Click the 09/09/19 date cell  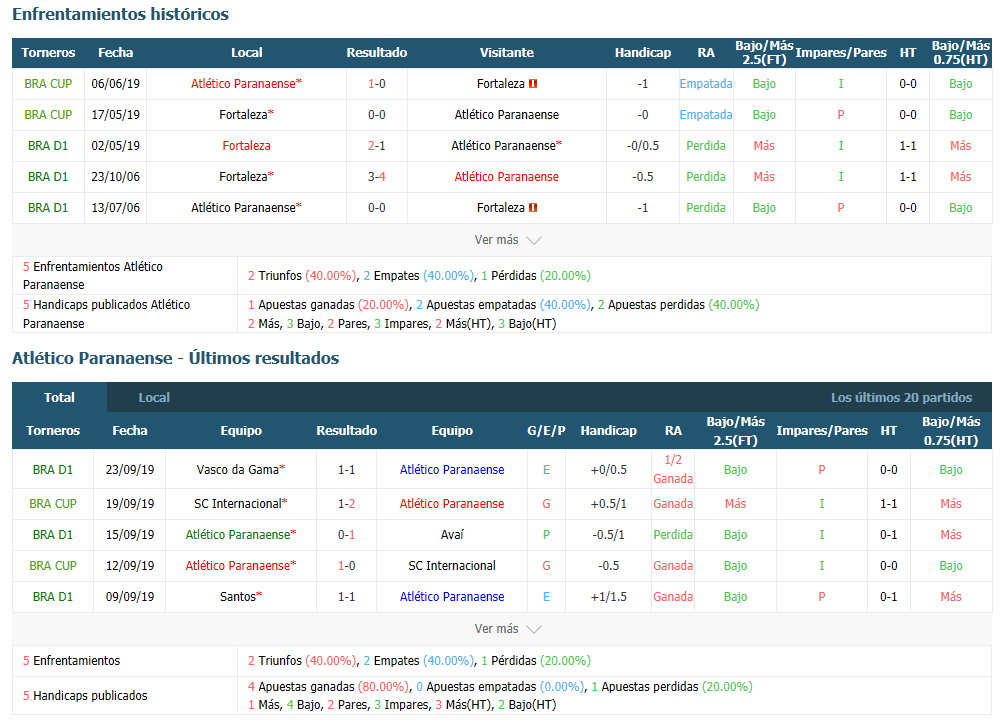pyautogui.click(x=130, y=596)
